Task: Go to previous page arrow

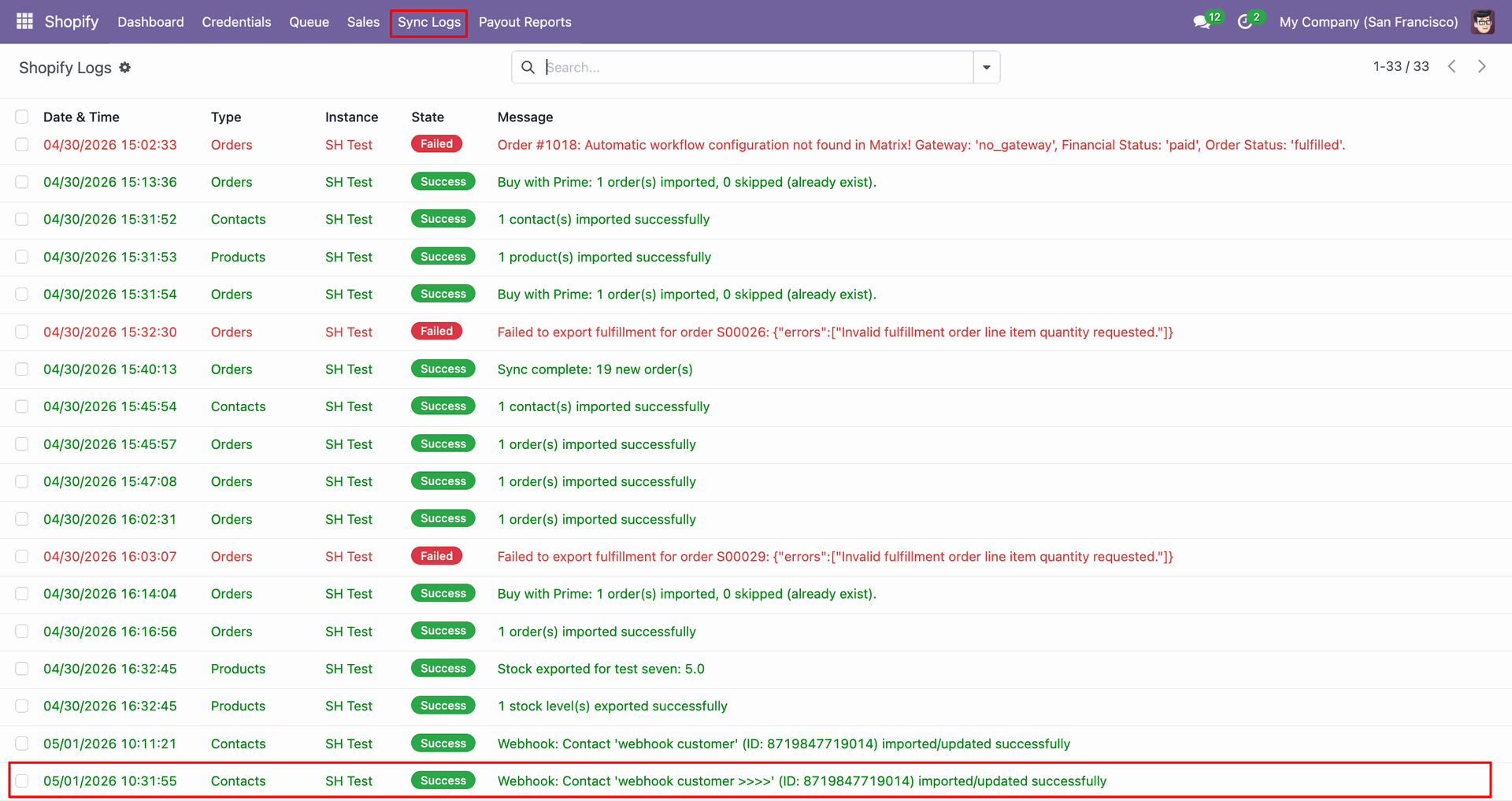Action: [x=1451, y=66]
